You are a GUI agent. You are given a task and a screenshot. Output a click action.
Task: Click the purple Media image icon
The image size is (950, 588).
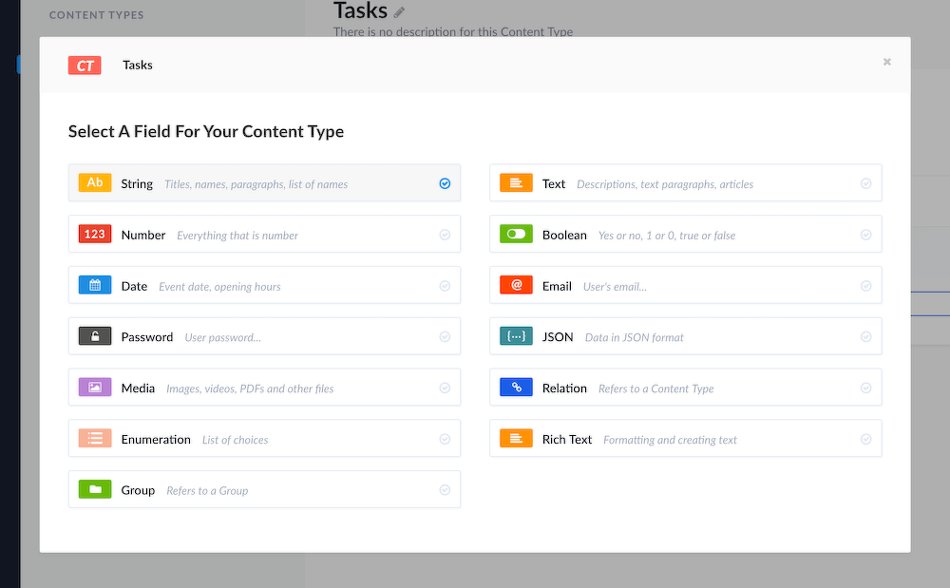click(95, 387)
